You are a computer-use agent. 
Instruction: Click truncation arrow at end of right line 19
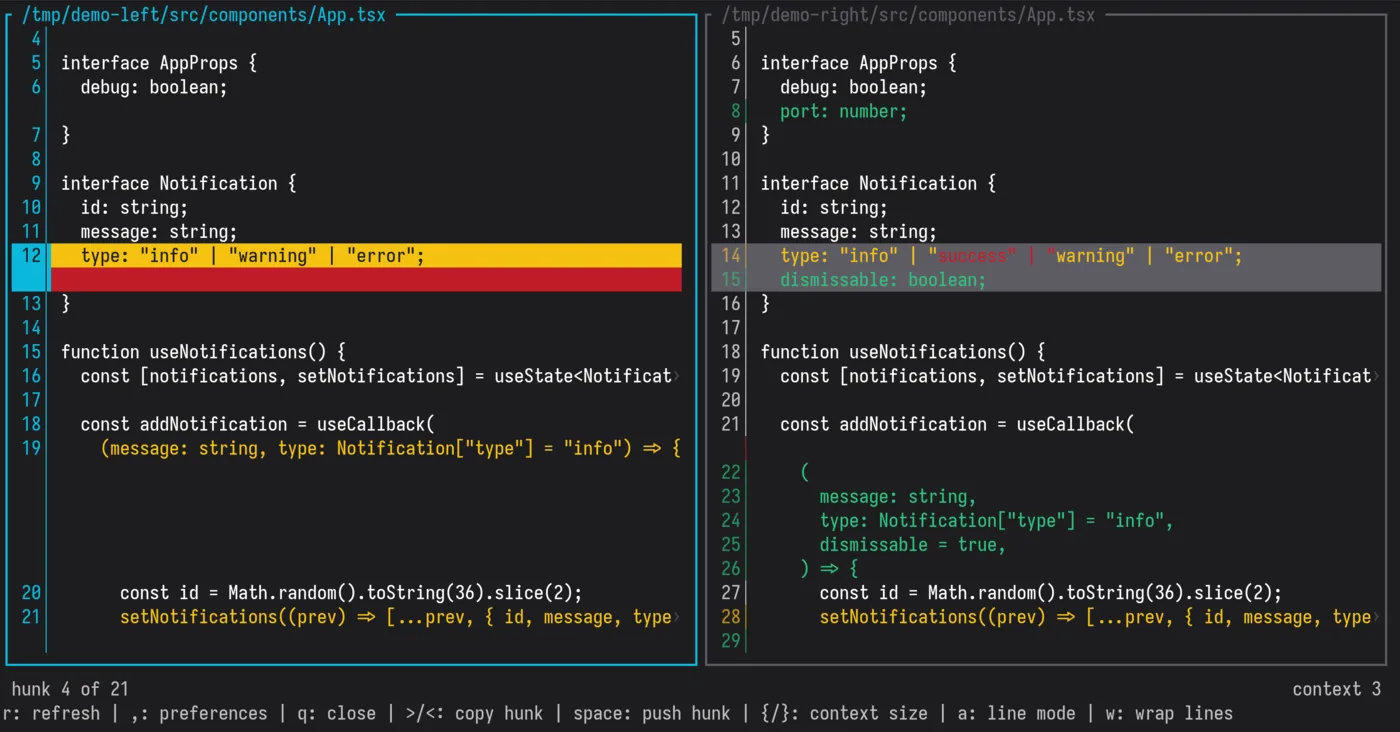(x=1377, y=376)
